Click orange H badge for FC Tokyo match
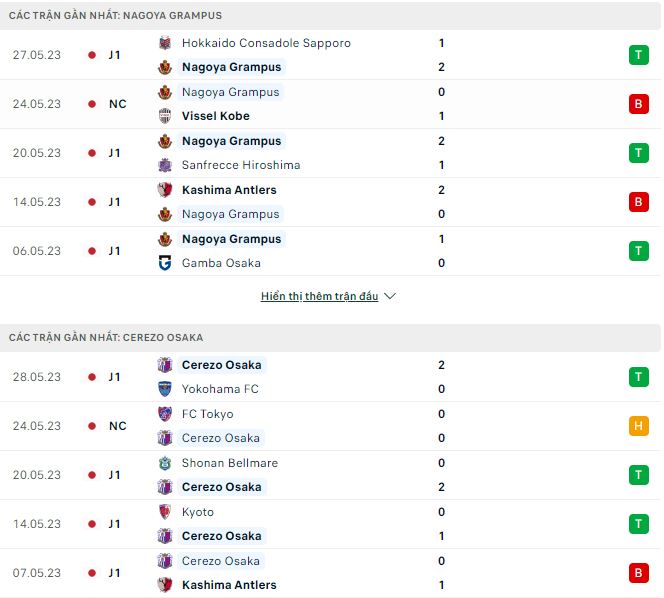Viewport: 664px width, 598px height. click(638, 426)
